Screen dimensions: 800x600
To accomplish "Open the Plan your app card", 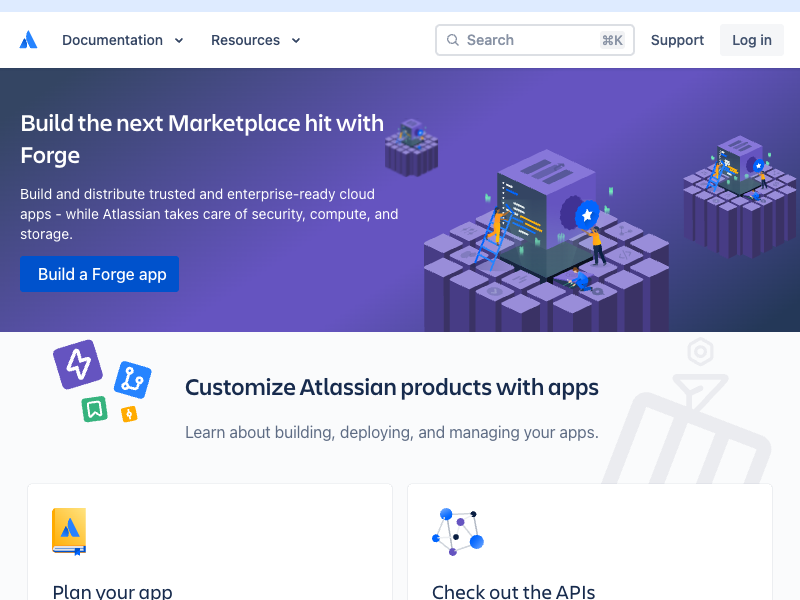I will 210,542.
